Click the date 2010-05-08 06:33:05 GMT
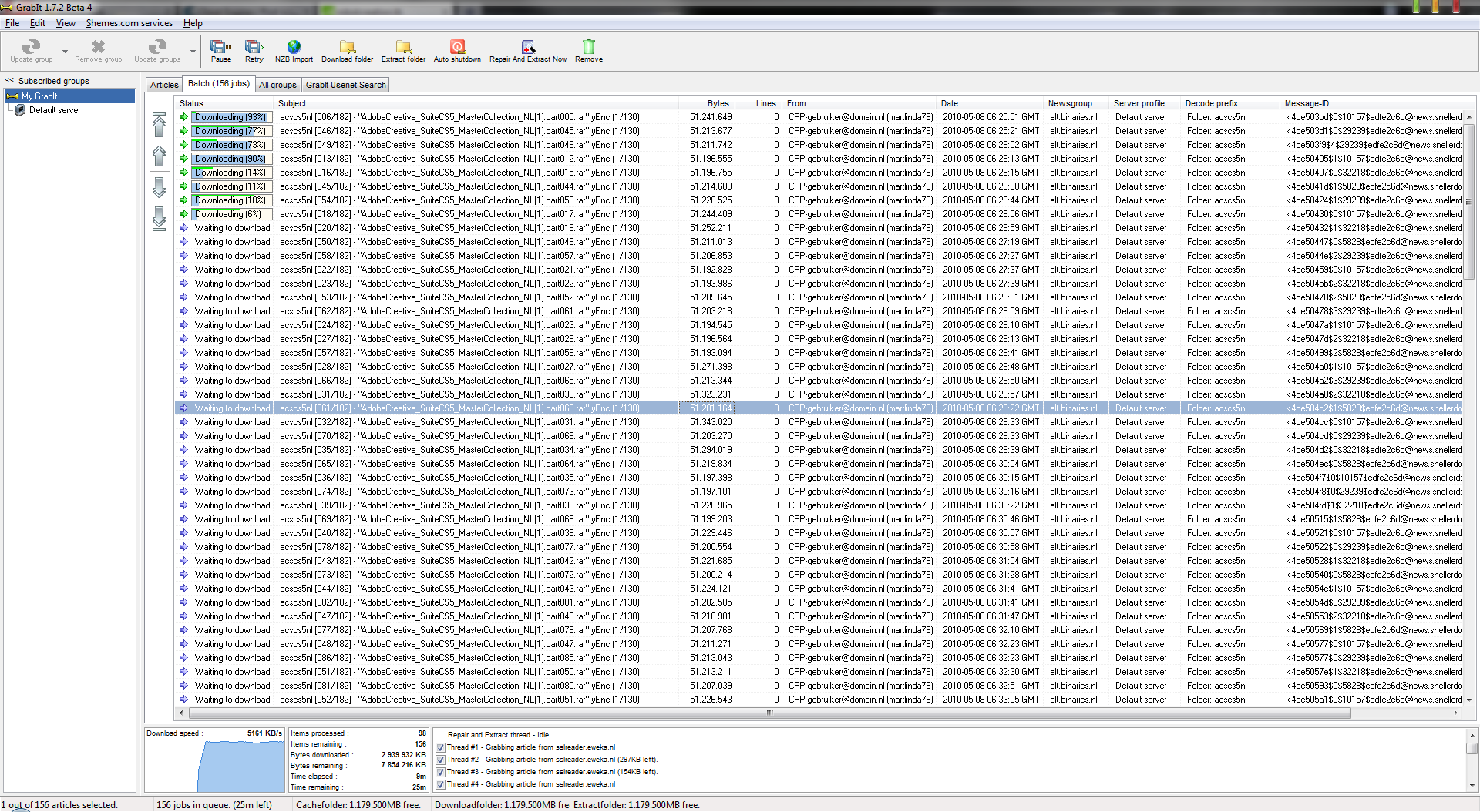Screen dimensions: 1480x812 [991, 700]
